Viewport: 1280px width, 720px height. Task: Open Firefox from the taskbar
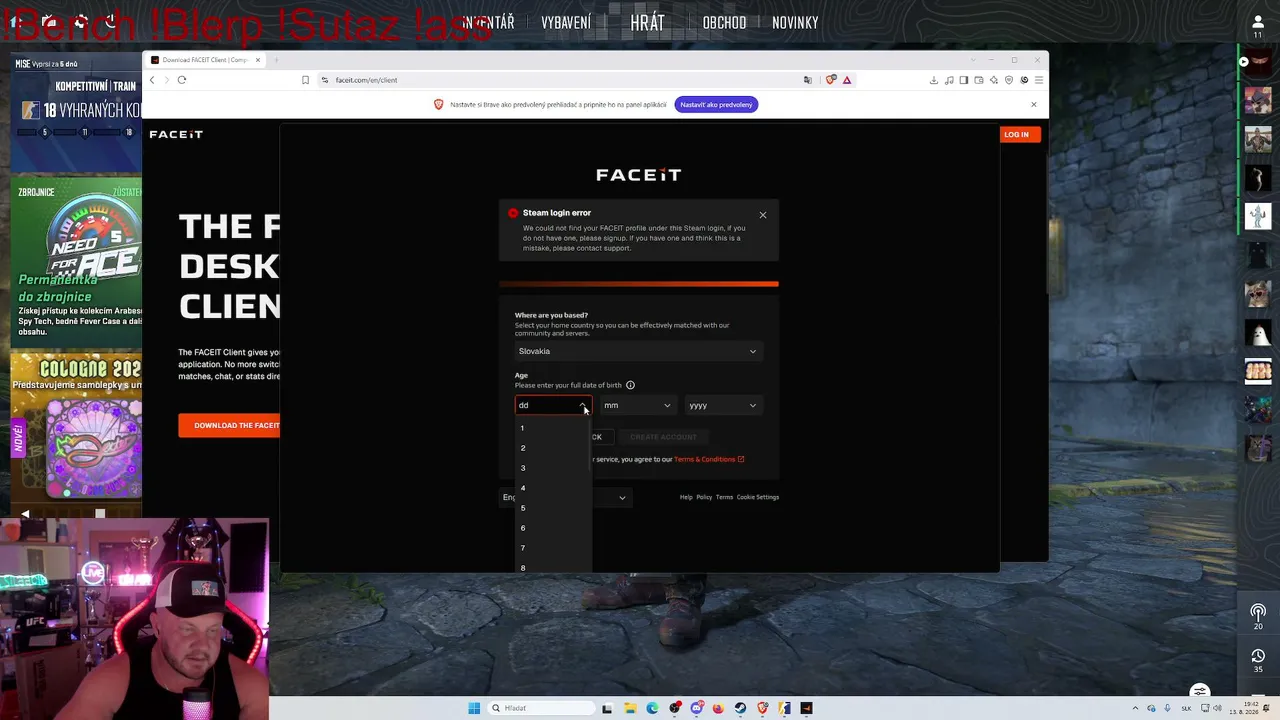tap(718, 708)
